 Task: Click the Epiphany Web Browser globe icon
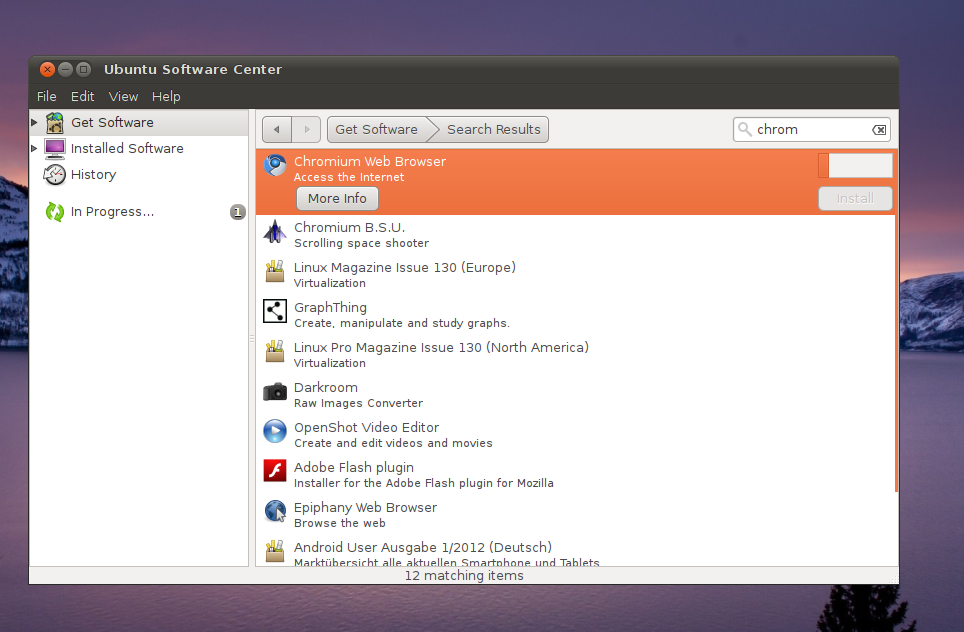[x=275, y=511]
